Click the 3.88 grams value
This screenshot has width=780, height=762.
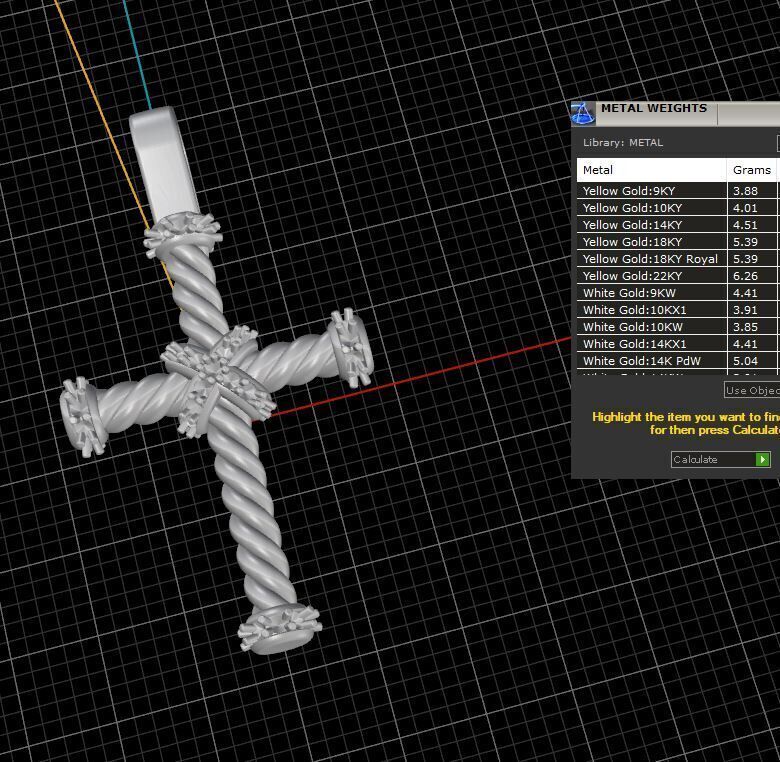(x=745, y=191)
